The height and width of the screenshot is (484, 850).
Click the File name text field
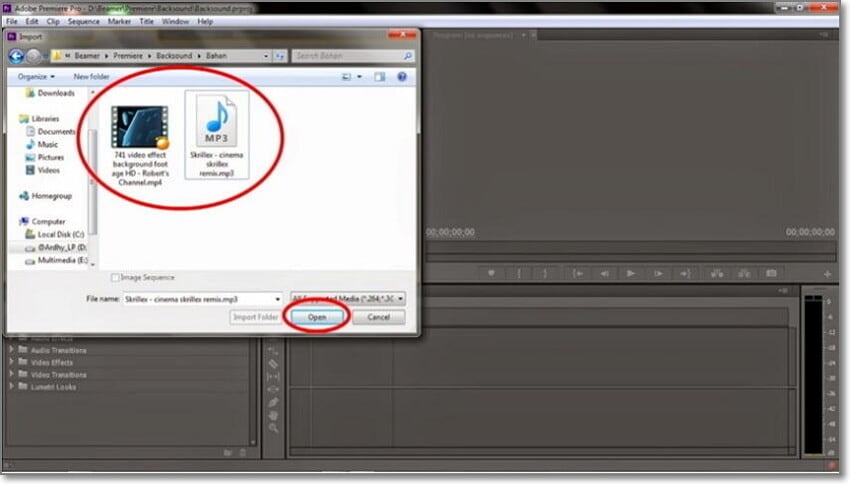(198, 299)
